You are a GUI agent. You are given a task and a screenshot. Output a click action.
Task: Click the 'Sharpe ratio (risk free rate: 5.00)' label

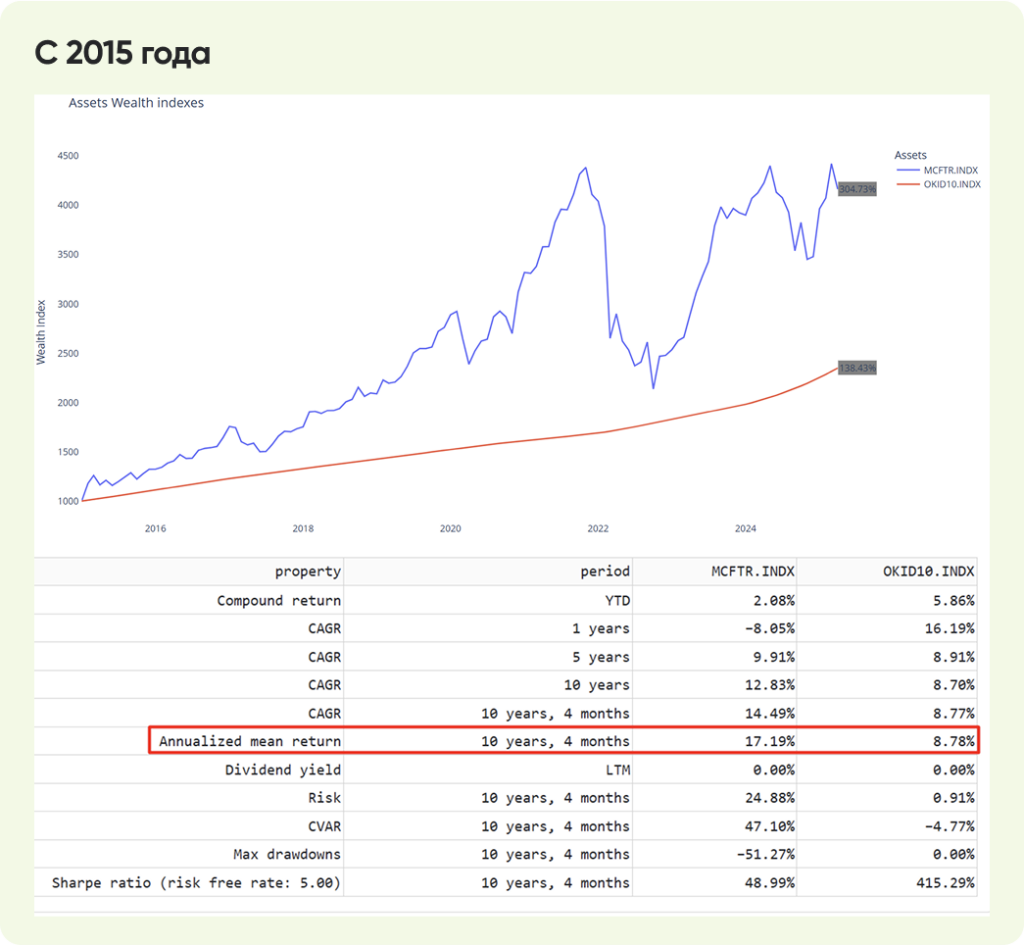197,883
